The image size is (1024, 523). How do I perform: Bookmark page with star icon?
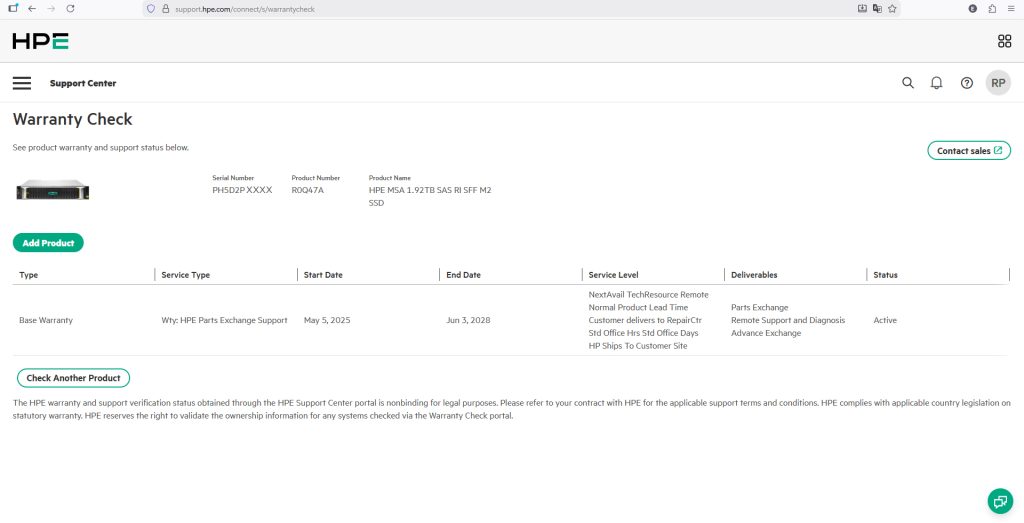pos(892,8)
